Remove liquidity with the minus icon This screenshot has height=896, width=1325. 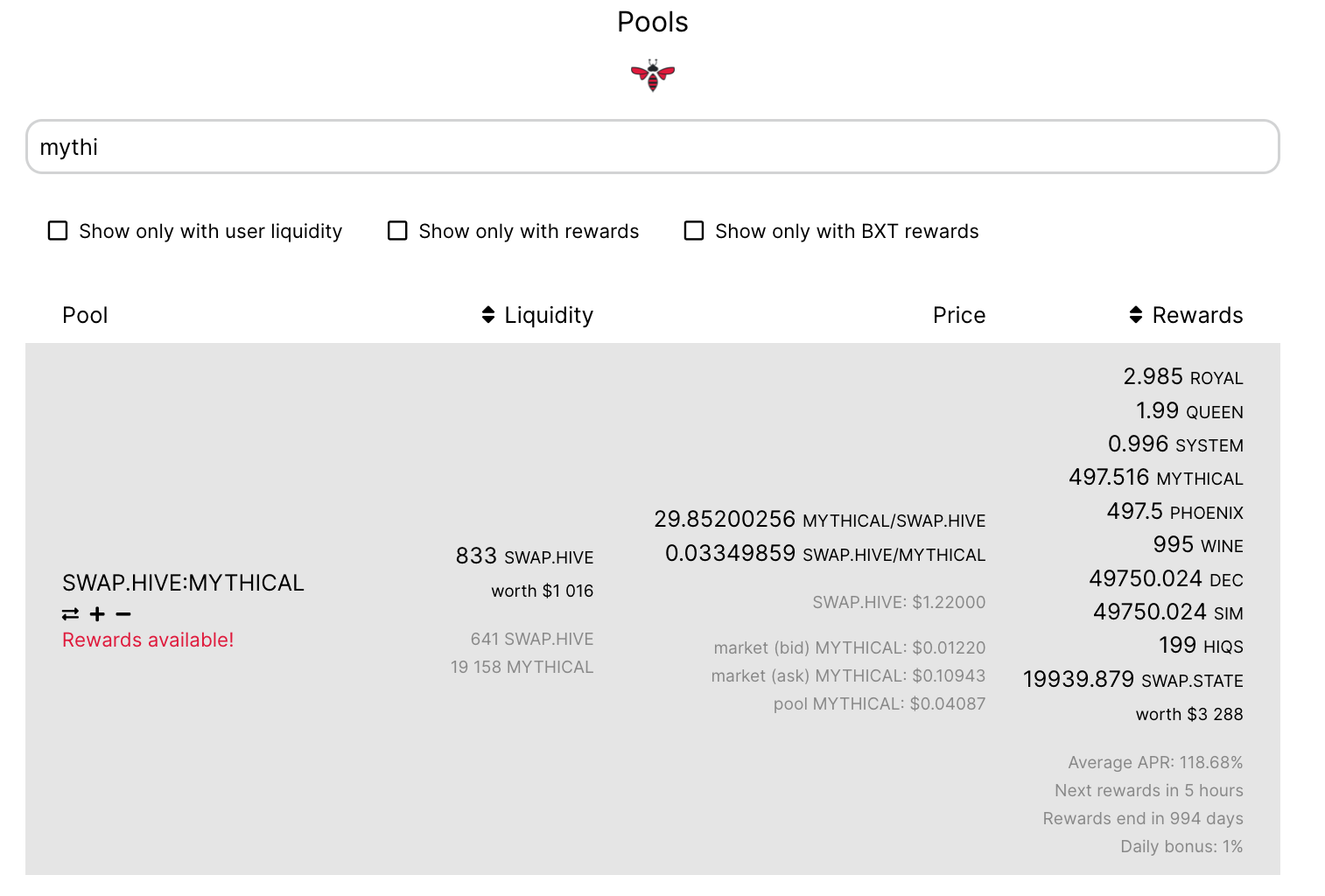click(123, 614)
